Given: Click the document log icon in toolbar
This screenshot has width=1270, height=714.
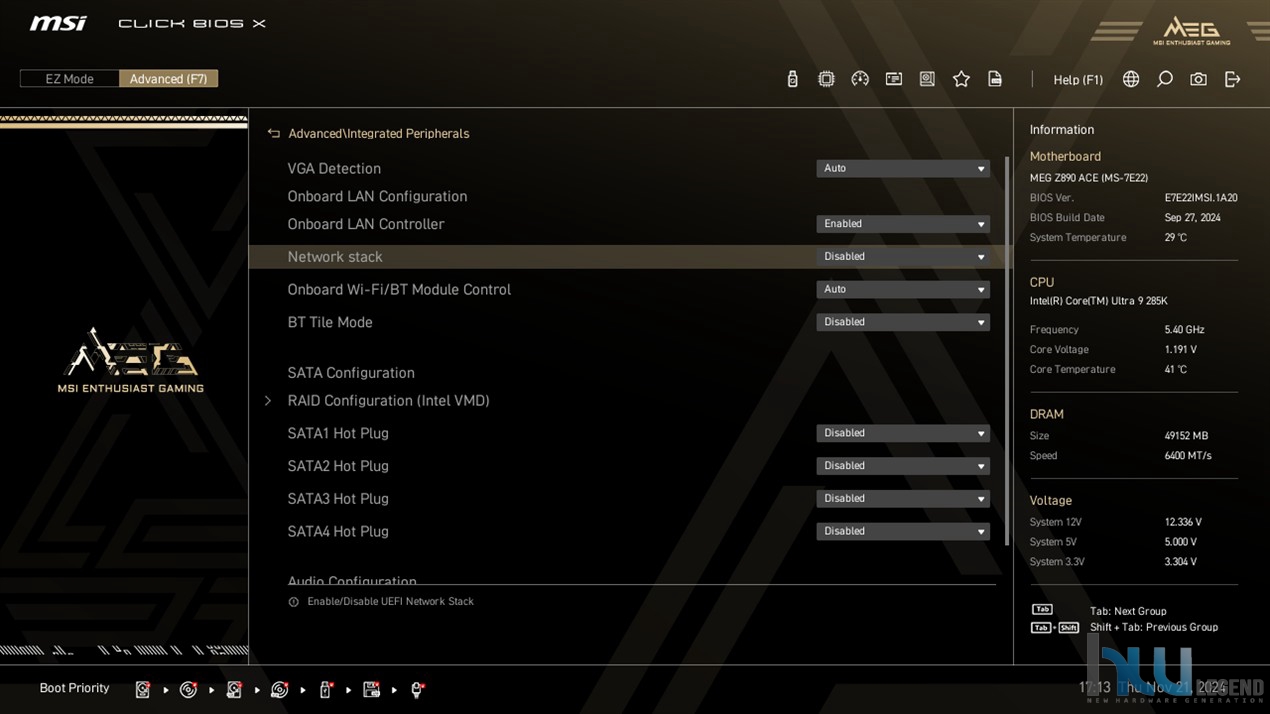Looking at the screenshot, I should click(995, 79).
